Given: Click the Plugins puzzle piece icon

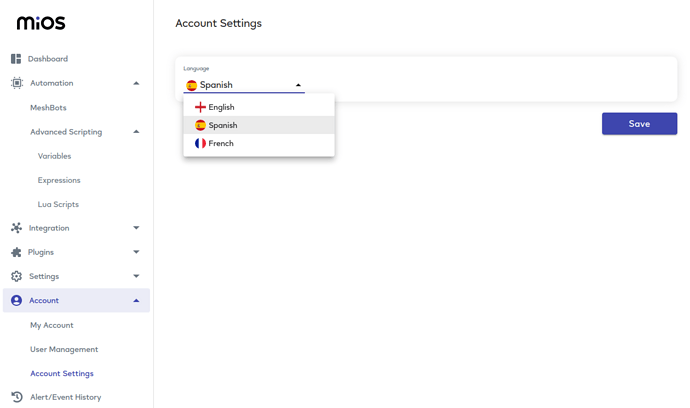Looking at the screenshot, I should click(x=16, y=252).
